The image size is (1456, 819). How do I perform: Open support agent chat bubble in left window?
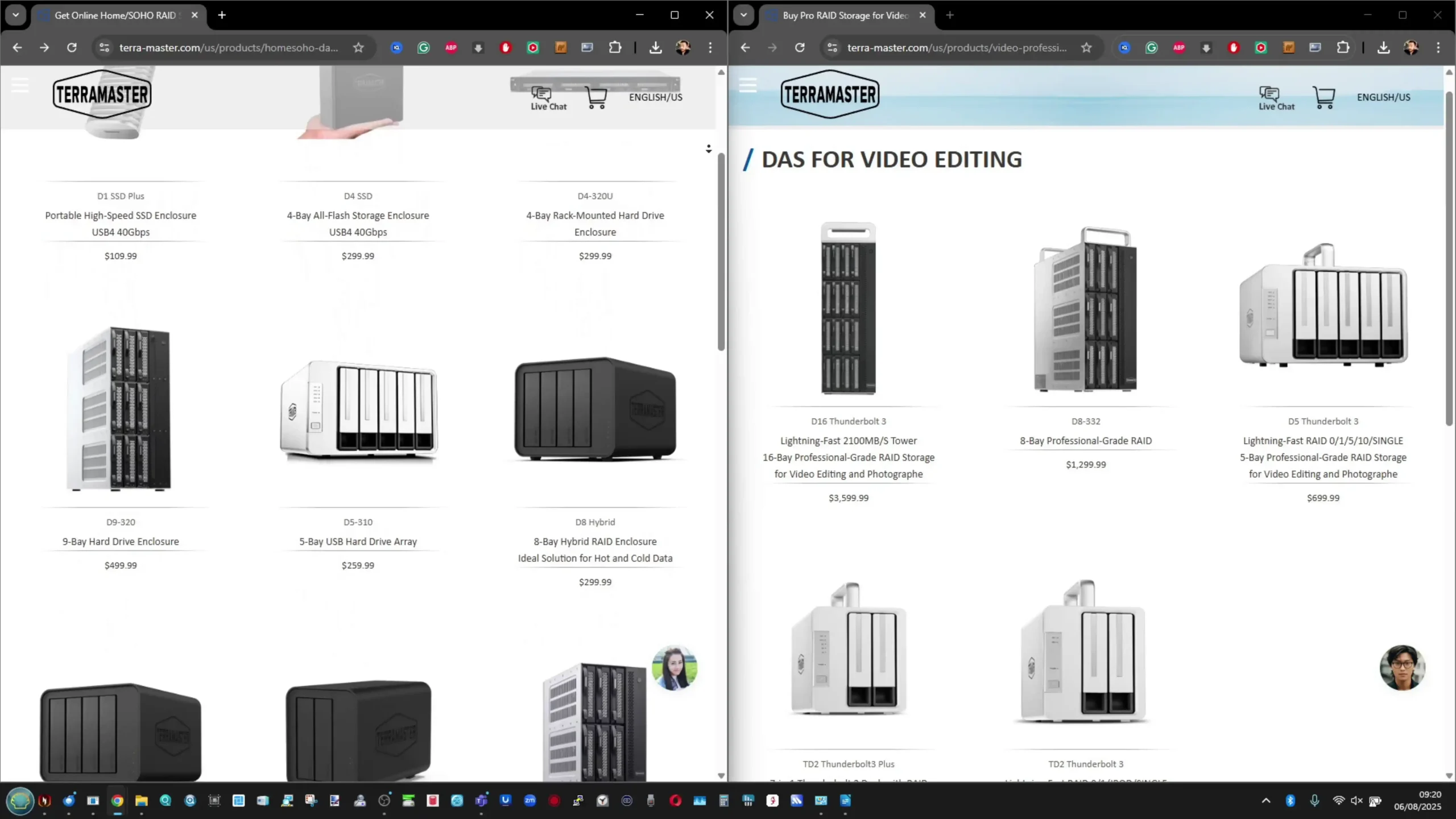tap(675, 668)
